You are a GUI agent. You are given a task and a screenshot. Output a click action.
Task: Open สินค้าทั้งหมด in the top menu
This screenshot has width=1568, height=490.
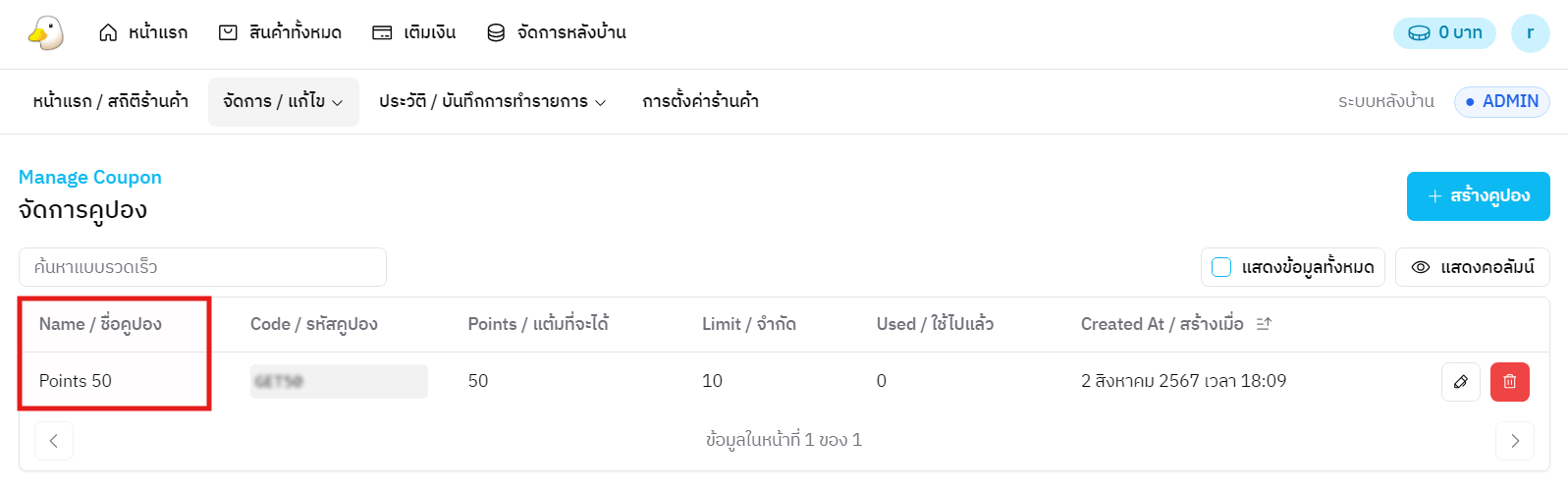(x=280, y=33)
